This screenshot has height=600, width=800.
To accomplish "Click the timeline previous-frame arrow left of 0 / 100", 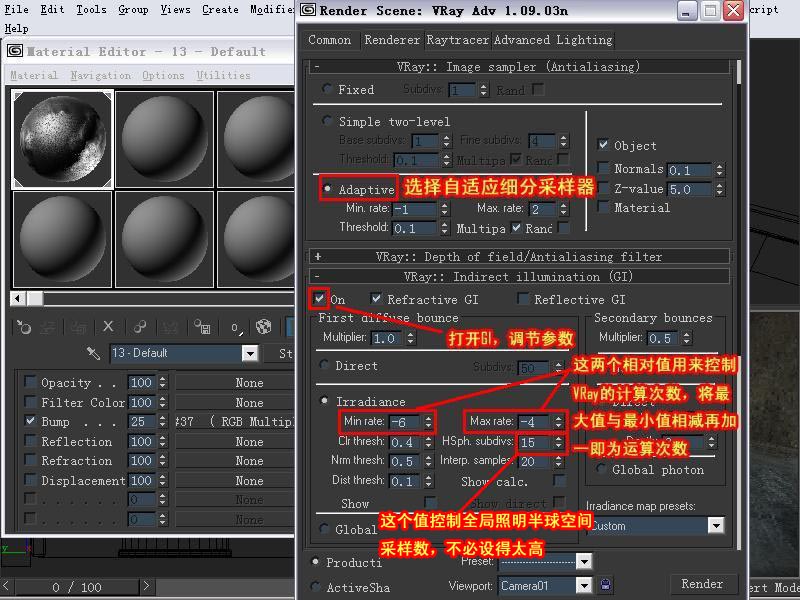I will coord(7,586).
